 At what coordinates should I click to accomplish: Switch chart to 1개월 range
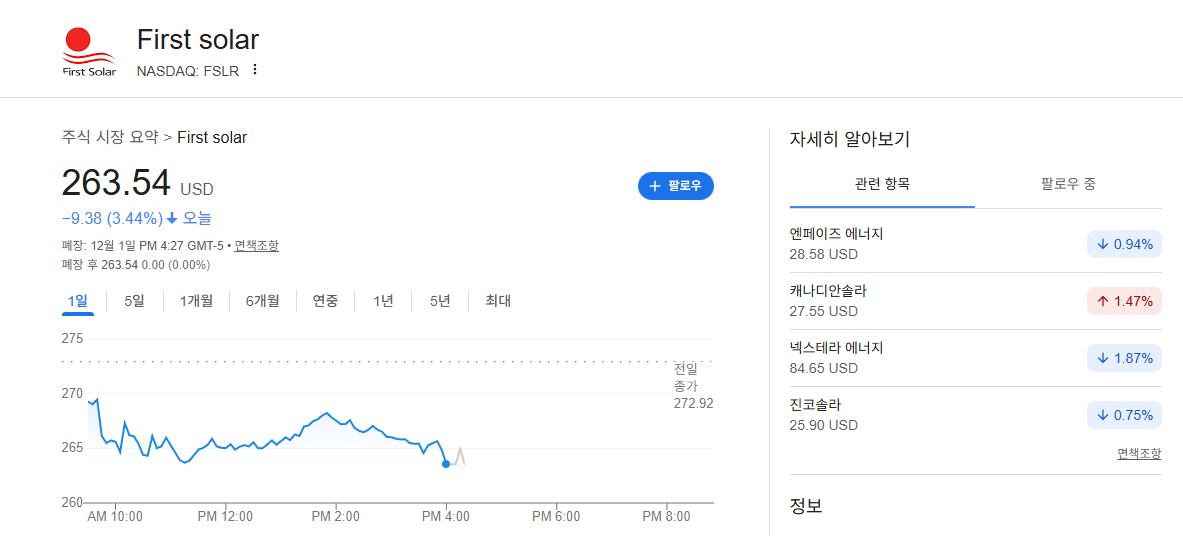coord(196,301)
